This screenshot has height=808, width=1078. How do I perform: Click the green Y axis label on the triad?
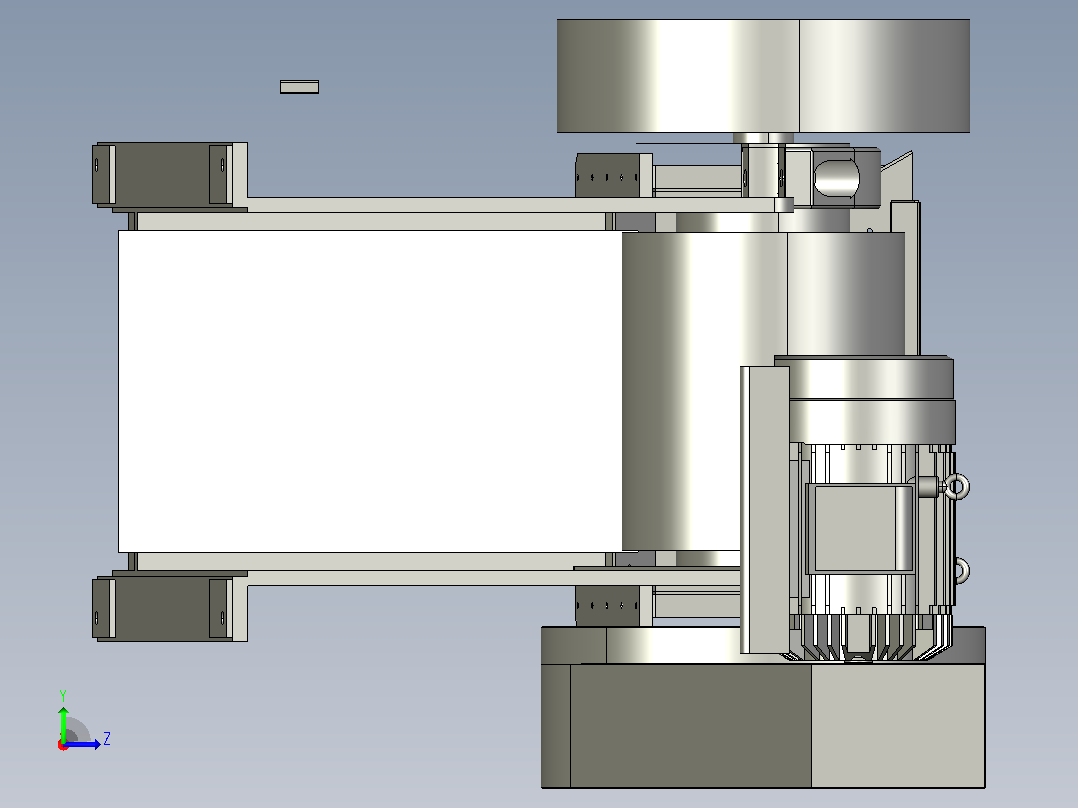click(63, 695)
